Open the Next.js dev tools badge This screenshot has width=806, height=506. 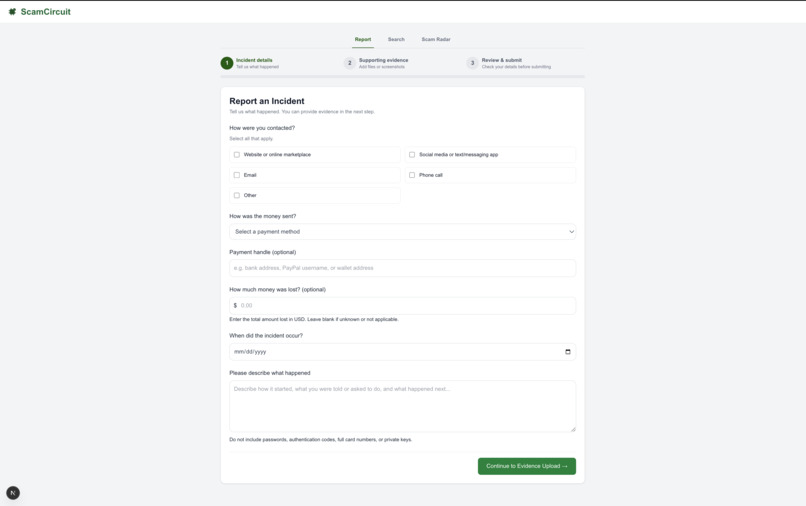click(13, 493)
